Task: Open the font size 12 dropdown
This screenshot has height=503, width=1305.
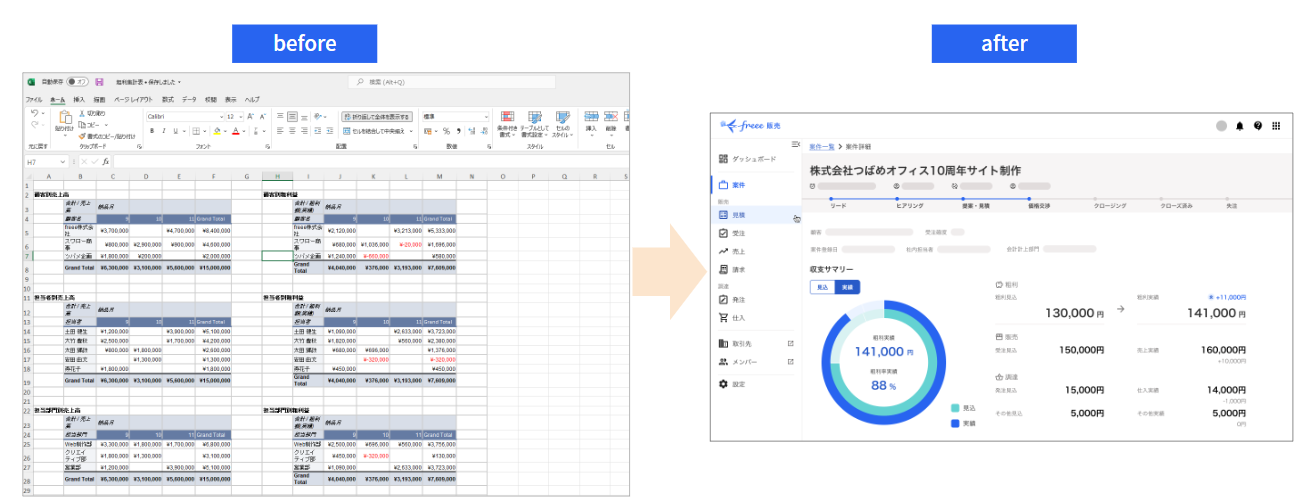Action: [241, 117]
